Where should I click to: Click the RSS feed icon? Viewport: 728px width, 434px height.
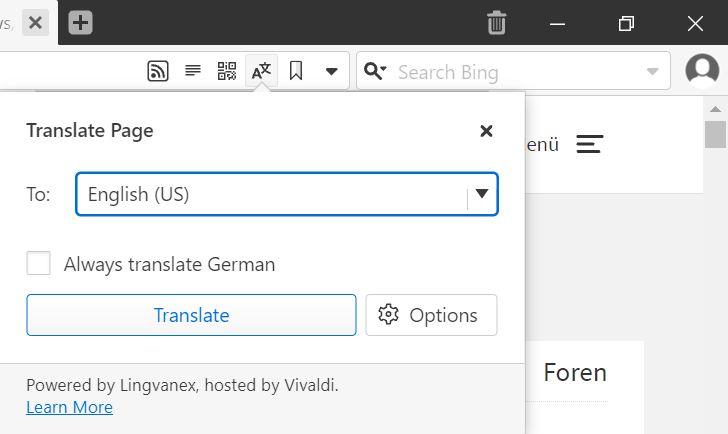tap(157, 71)
